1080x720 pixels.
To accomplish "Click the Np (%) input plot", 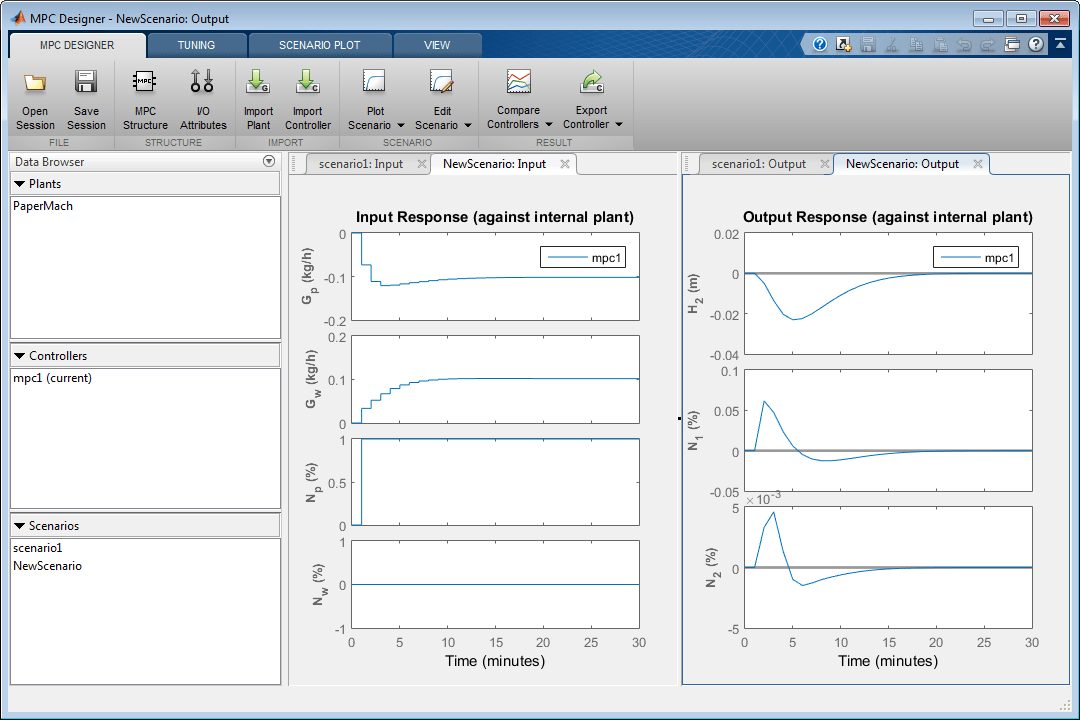I will coord(495,482).
